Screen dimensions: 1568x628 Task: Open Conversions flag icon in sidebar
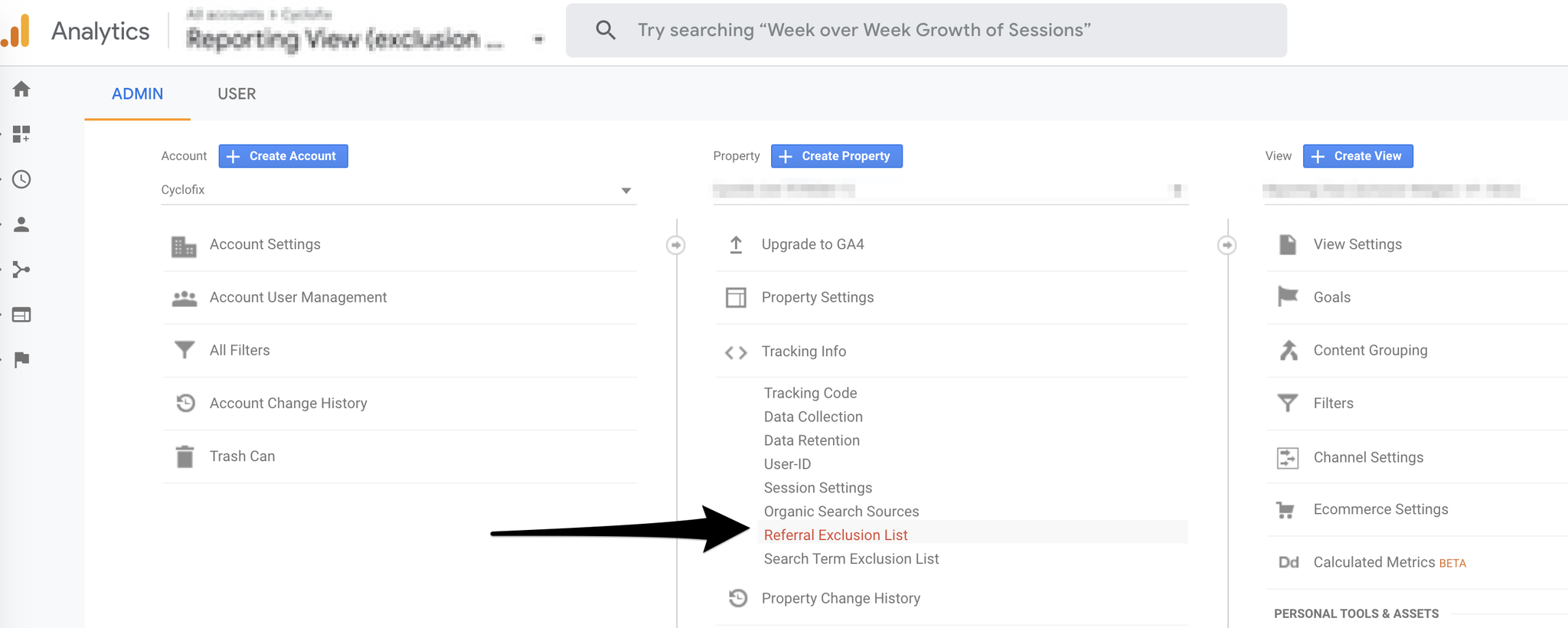coord(21,360)
